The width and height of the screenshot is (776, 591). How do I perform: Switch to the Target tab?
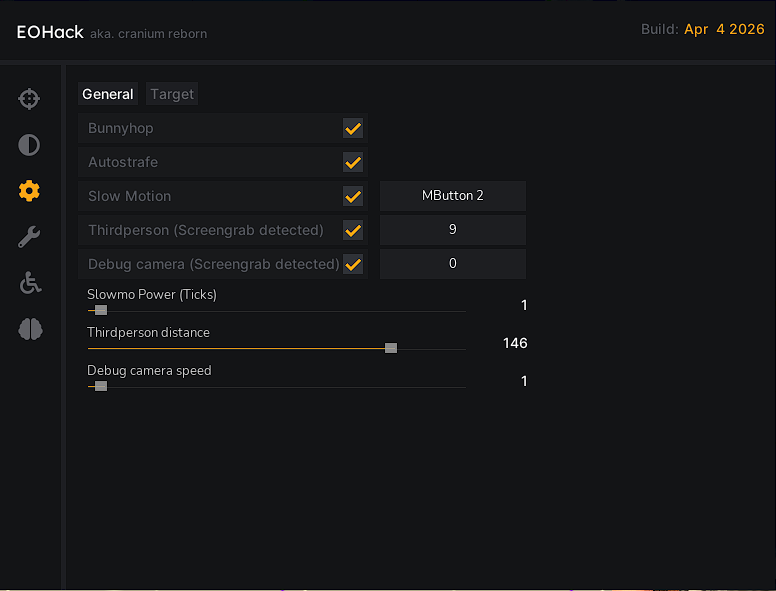tap(172, 94)
